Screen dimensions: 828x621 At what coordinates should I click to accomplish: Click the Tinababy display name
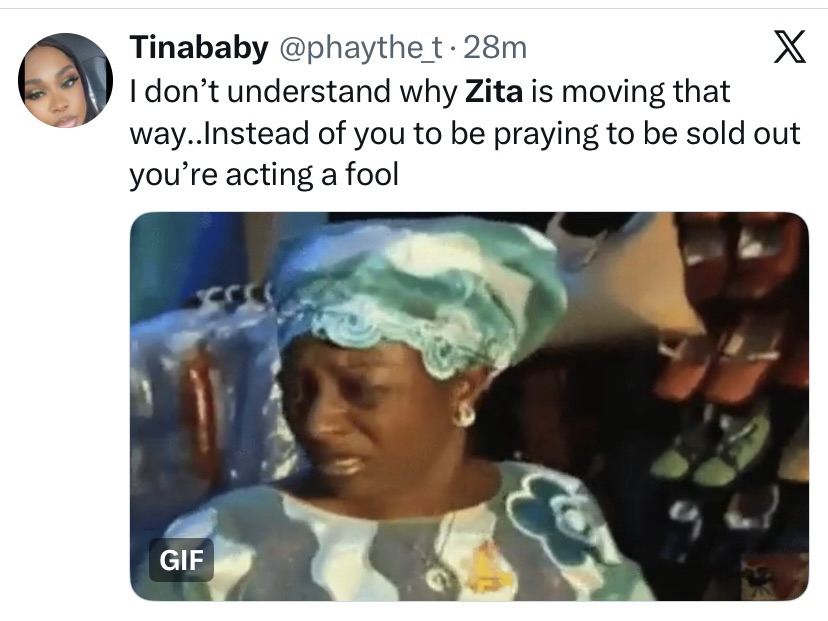199,47
